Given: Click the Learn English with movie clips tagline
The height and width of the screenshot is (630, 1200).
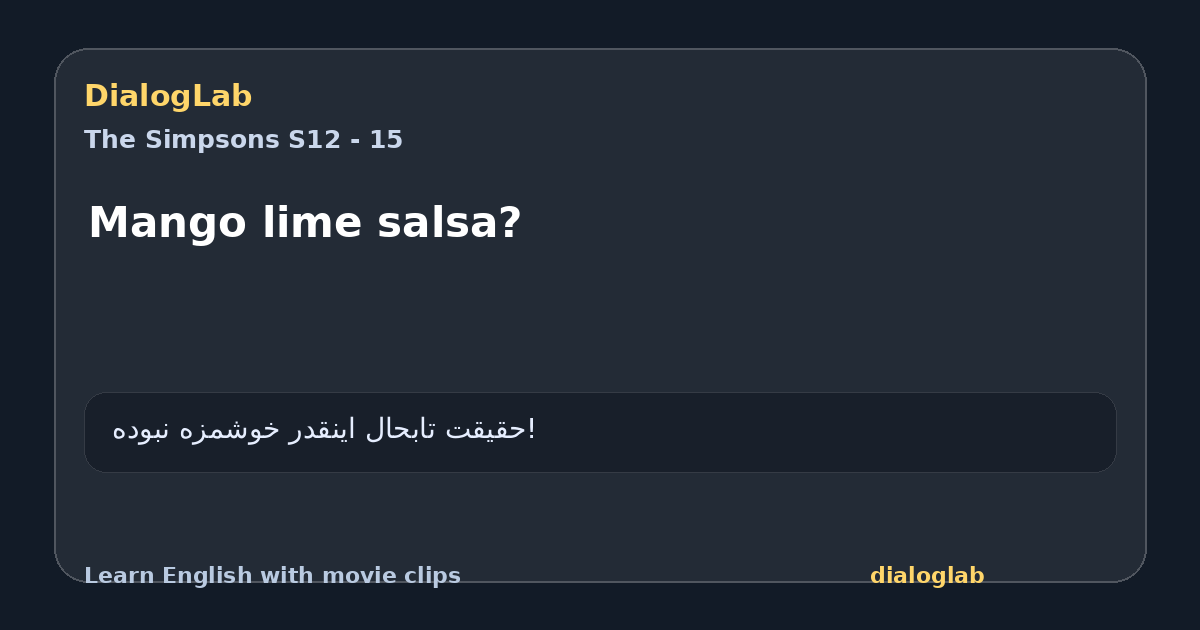Looking at the screenshot, I should pos(272,576).
